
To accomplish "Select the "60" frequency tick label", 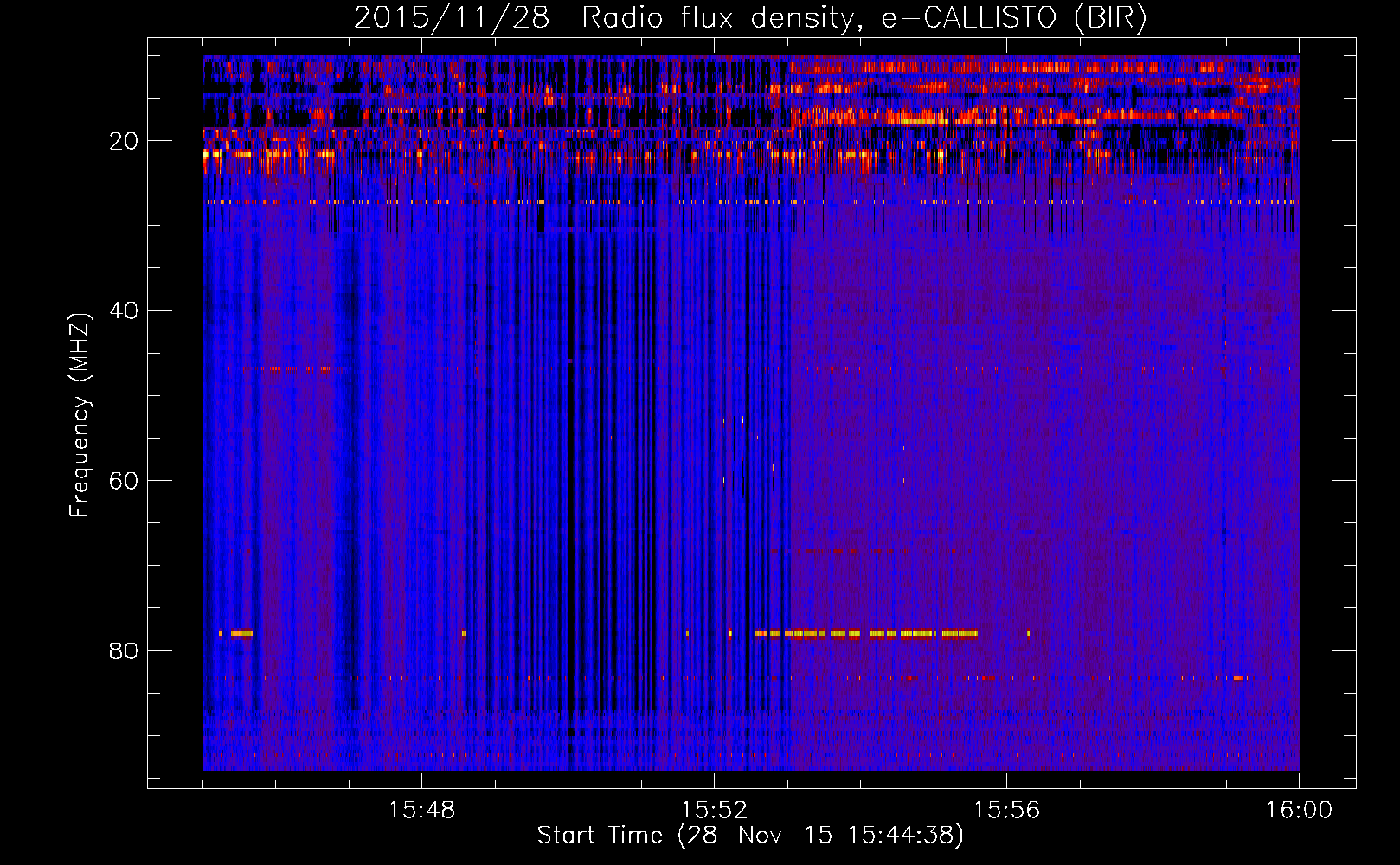I will pos(124,481).
